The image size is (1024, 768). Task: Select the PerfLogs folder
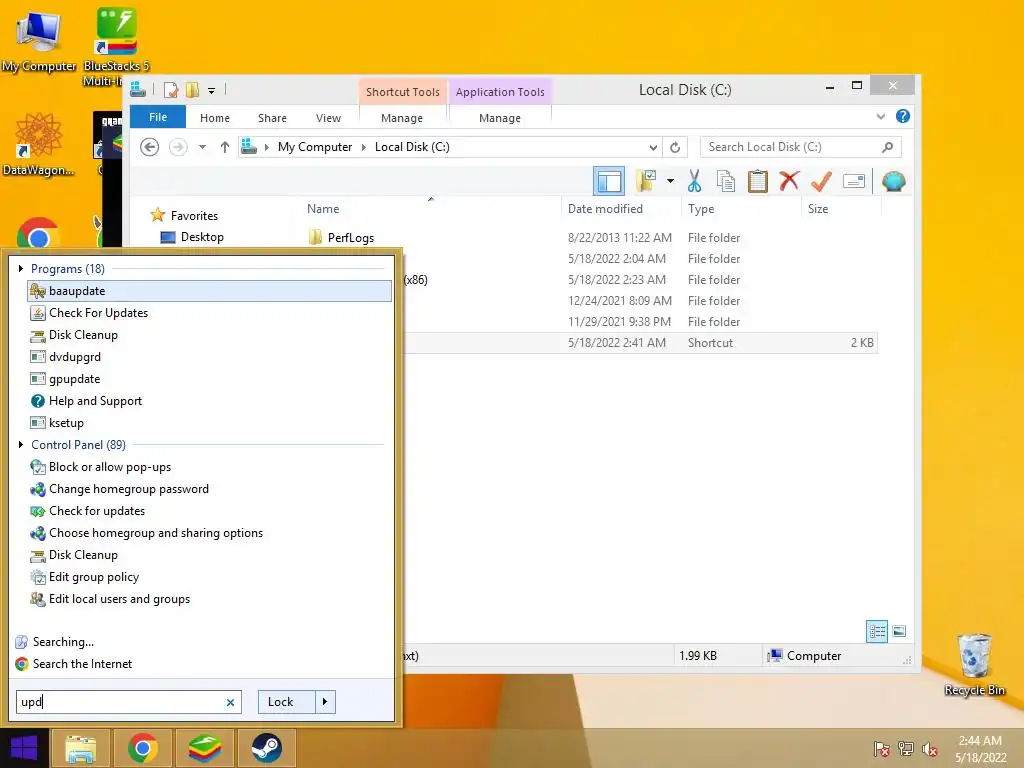[351, 238]
